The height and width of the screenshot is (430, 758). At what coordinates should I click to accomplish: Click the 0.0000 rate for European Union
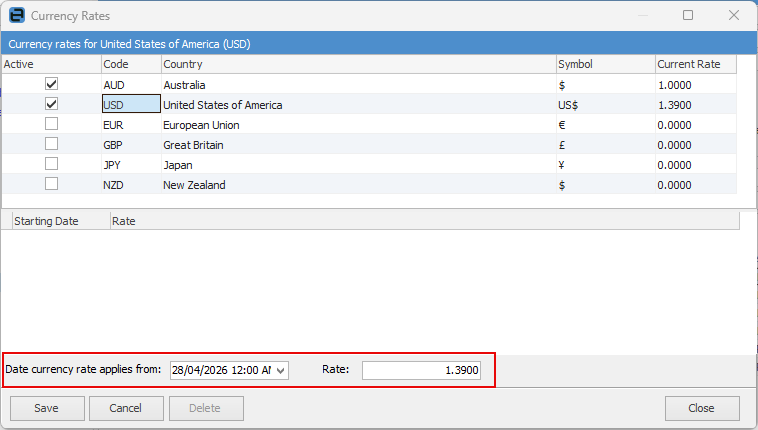click(x=696, y=125)
